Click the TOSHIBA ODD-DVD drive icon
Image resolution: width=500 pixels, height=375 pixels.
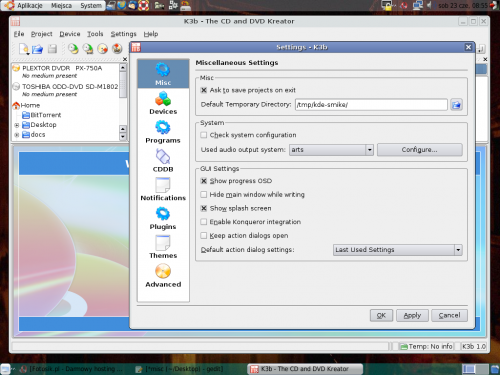click(x=16, y=86)
